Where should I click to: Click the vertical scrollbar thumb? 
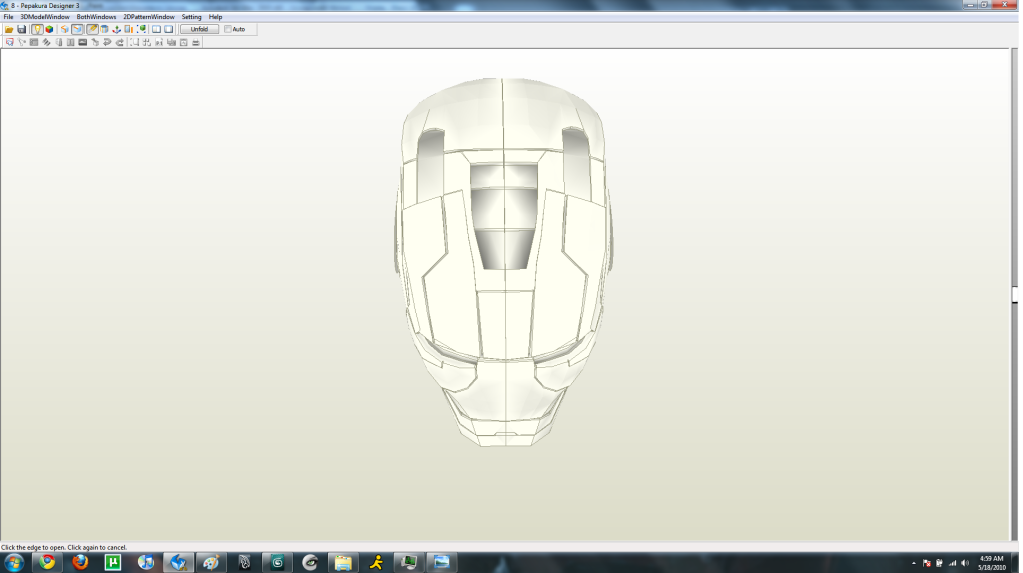(1015, 294)
